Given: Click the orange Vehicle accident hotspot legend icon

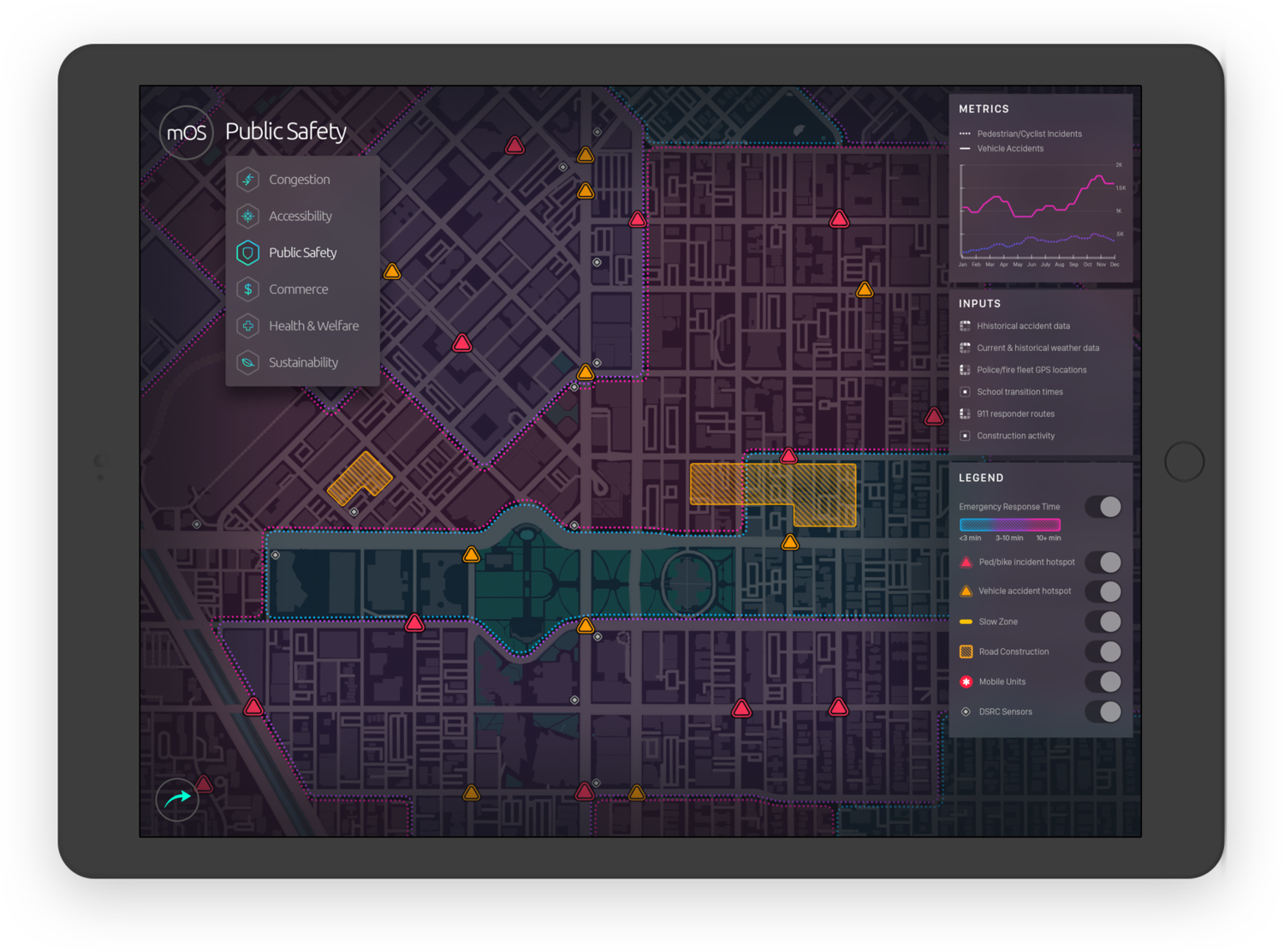Looking at the screenshot, I should point(966,592).
